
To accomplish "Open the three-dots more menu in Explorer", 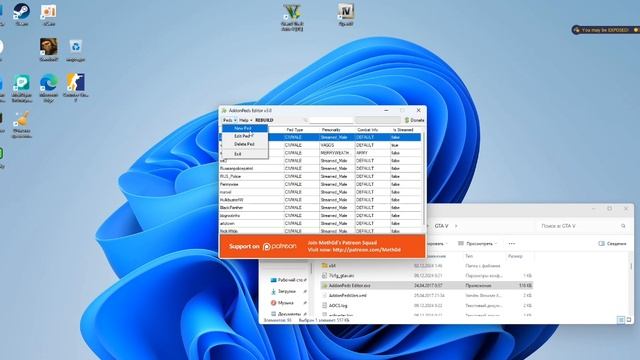I will (x=512, y=244).
